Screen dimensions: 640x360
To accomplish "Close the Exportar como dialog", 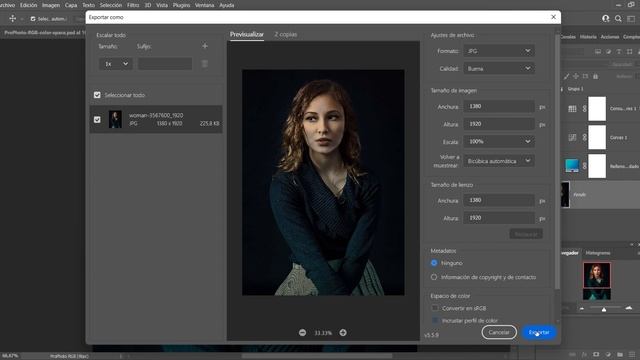I will (553, 17).
